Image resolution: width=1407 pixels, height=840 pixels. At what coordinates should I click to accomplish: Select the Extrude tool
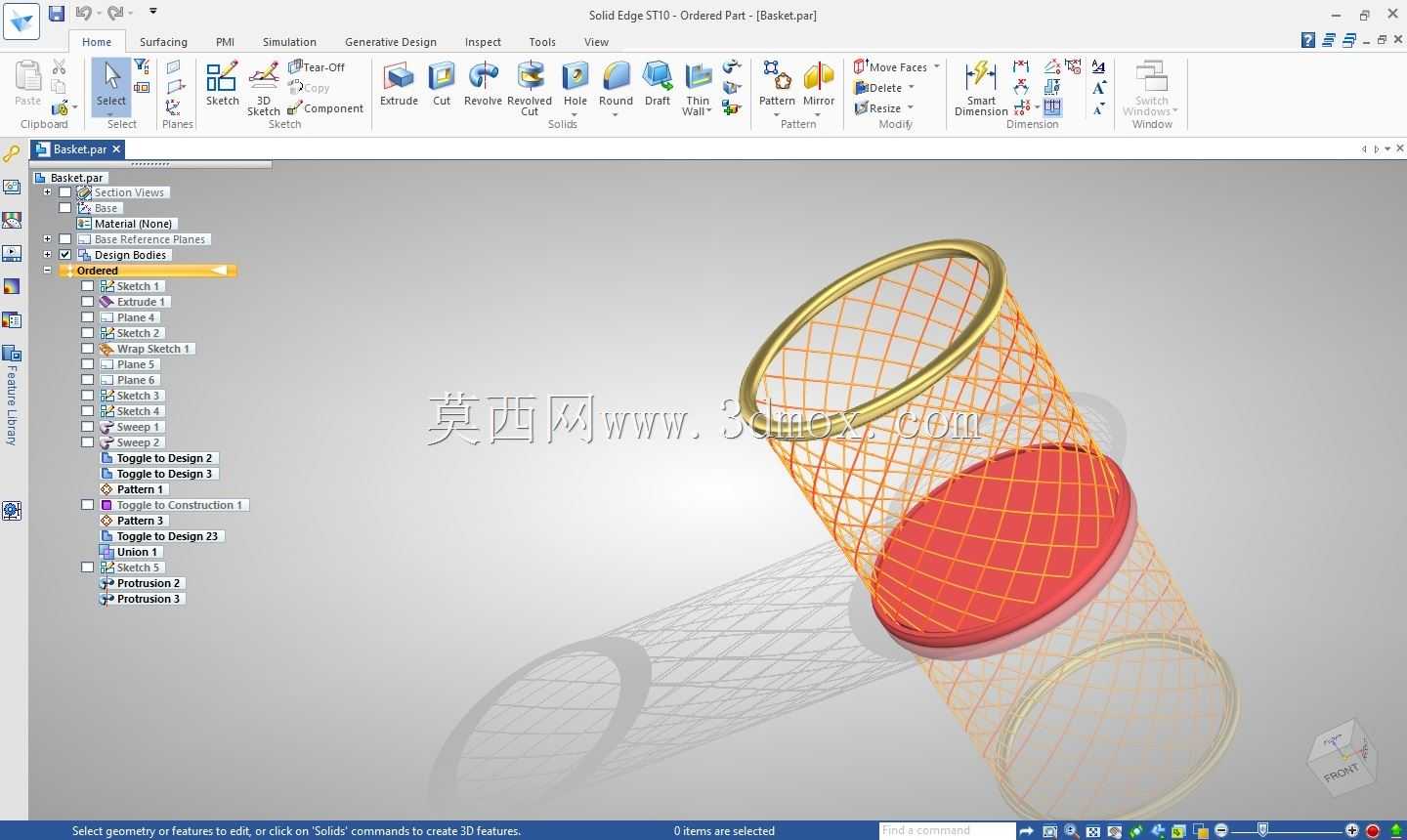[399, 84]
